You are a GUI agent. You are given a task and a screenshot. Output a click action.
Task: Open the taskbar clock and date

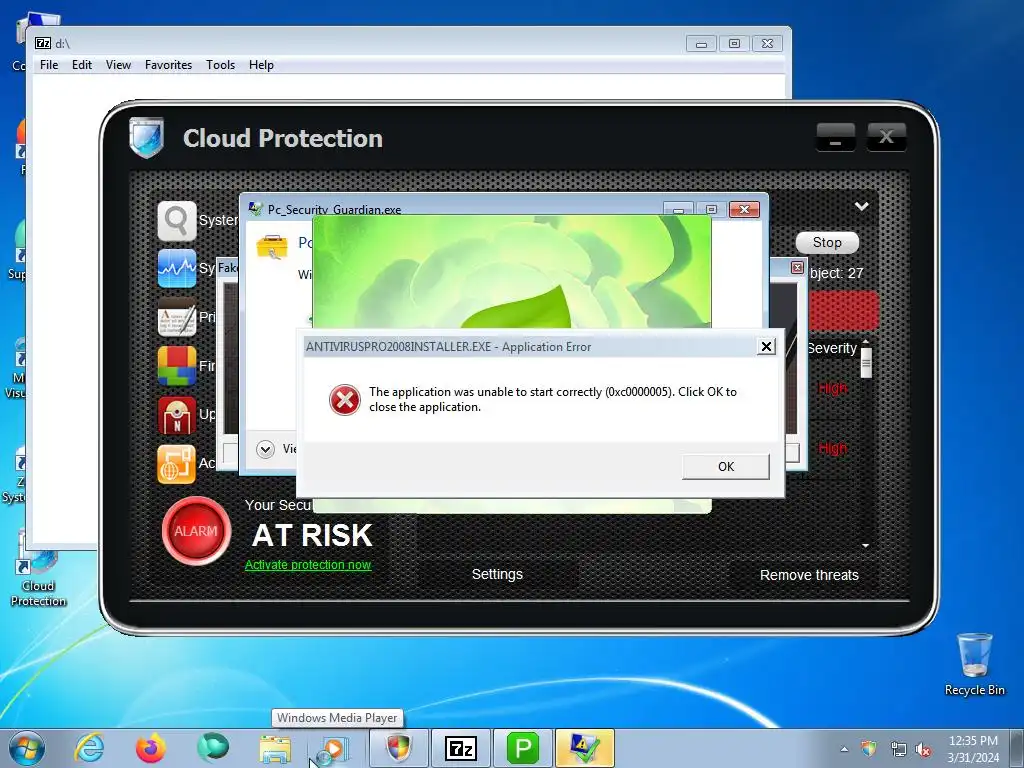[973, 749]
